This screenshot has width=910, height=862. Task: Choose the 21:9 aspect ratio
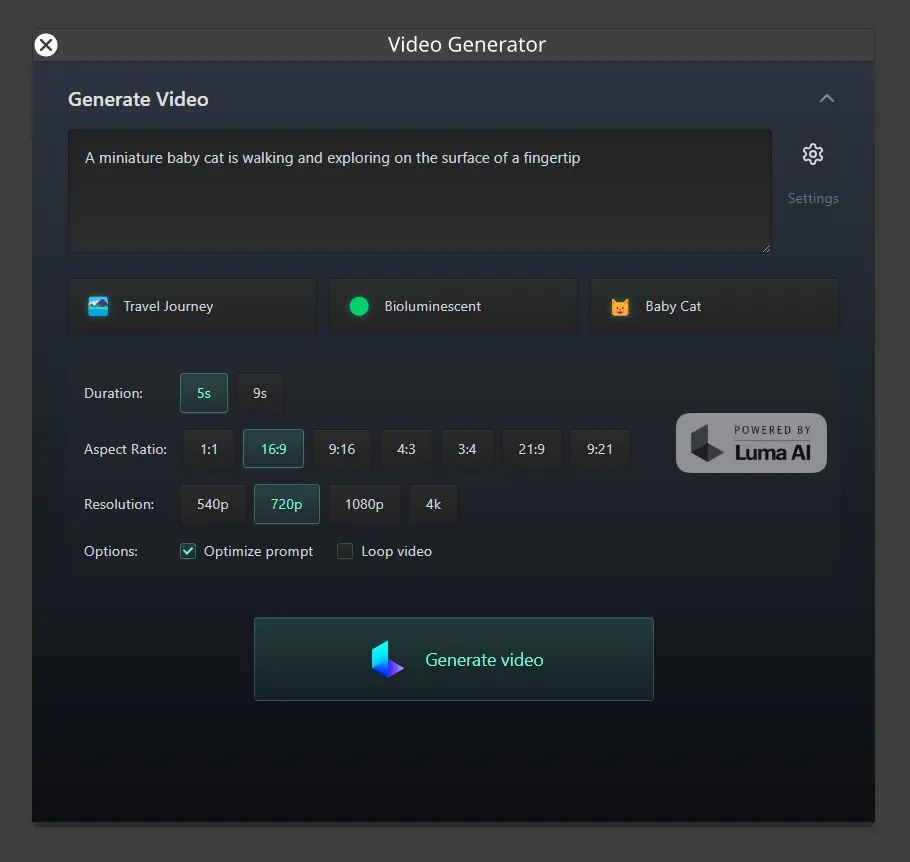tap(531, 449)
